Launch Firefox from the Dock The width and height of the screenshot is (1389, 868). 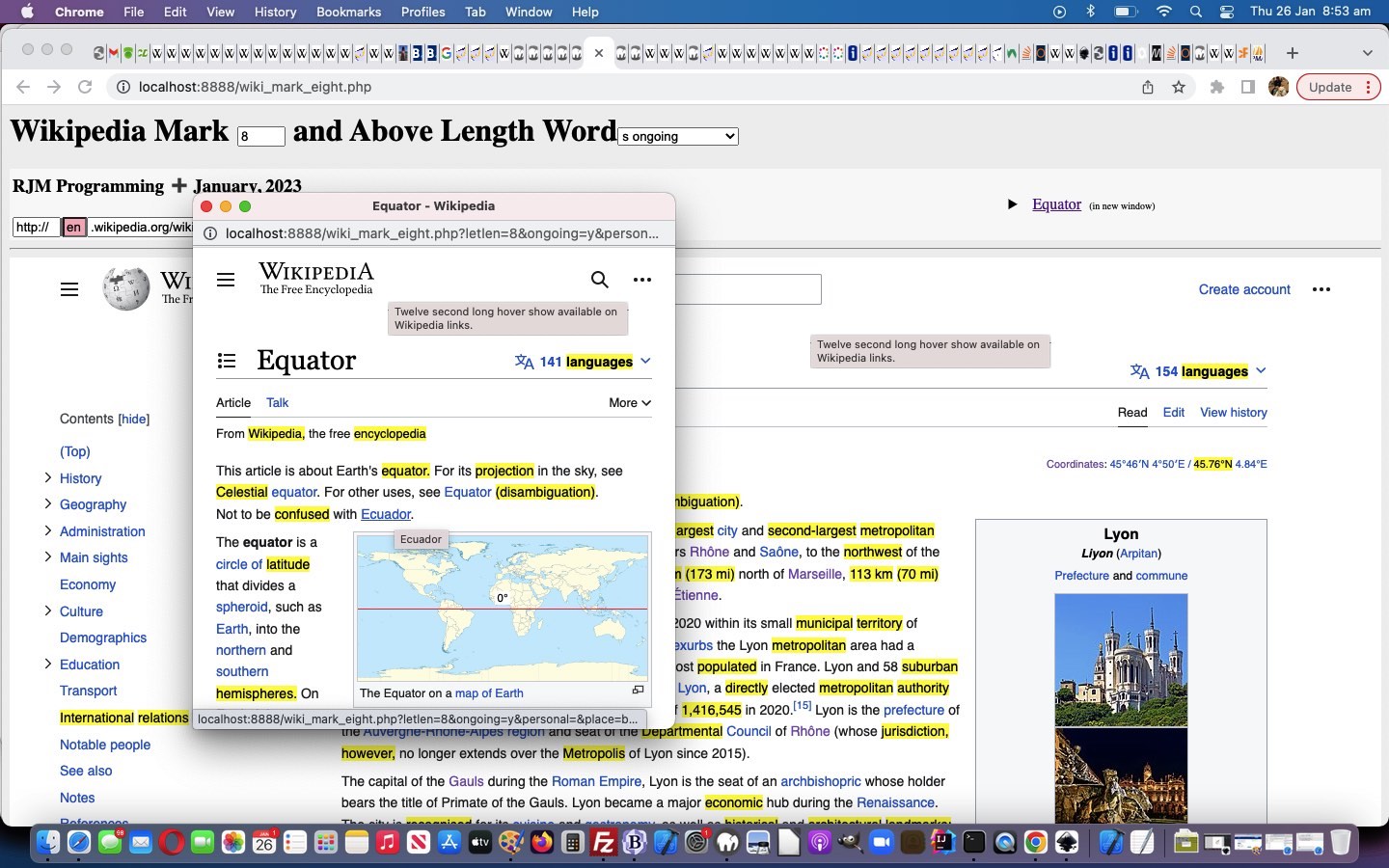pyautogui.click(x=542, y=843)
